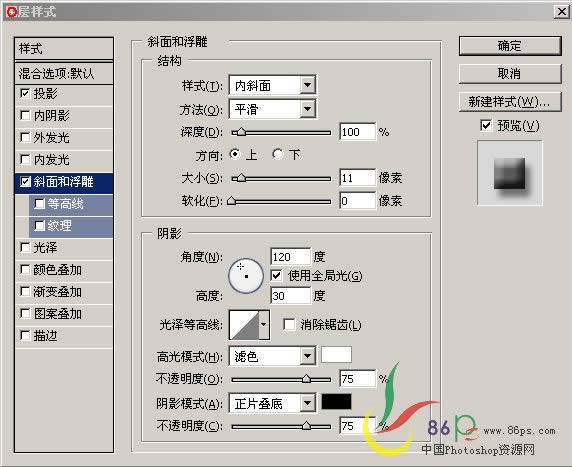Select the 等高线 (Contour) sub-item
Viewport: 572px width, 467px height.
tap(71, 204)
